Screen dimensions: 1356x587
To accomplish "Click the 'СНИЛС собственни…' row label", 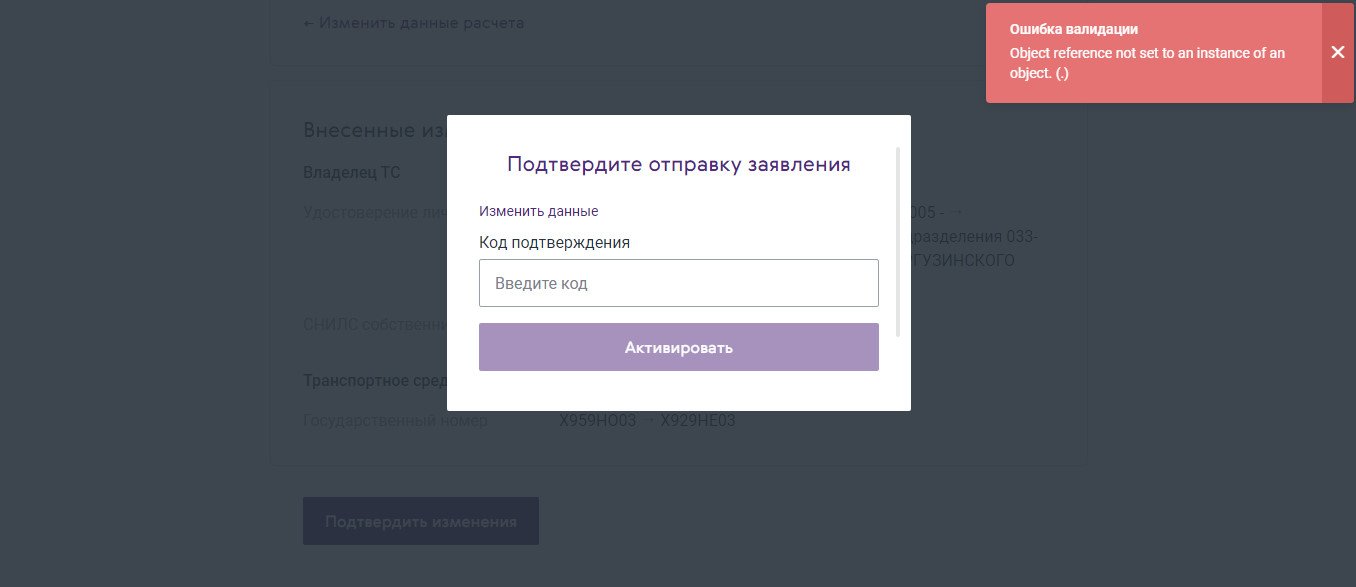I will click(373, 325).
